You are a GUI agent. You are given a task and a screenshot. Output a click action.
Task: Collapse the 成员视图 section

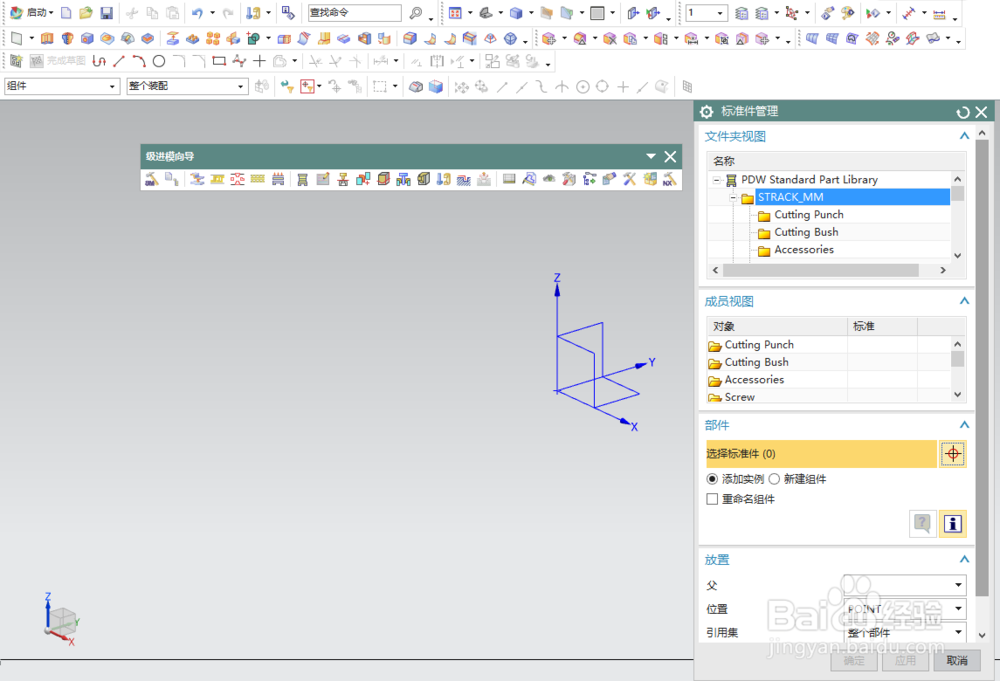coord(964,301)
